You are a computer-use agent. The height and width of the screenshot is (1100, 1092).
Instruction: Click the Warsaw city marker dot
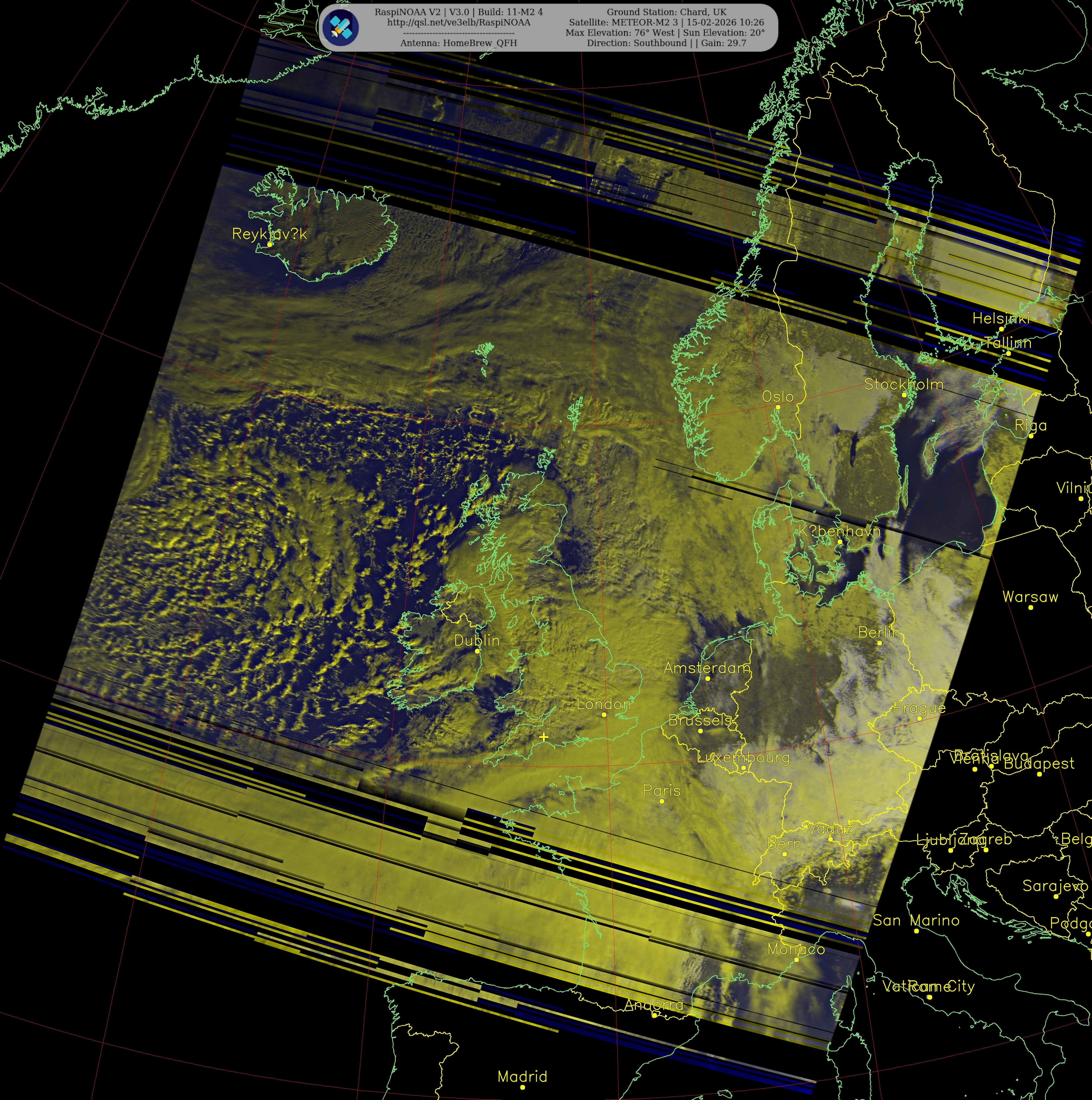point(1030,607)
